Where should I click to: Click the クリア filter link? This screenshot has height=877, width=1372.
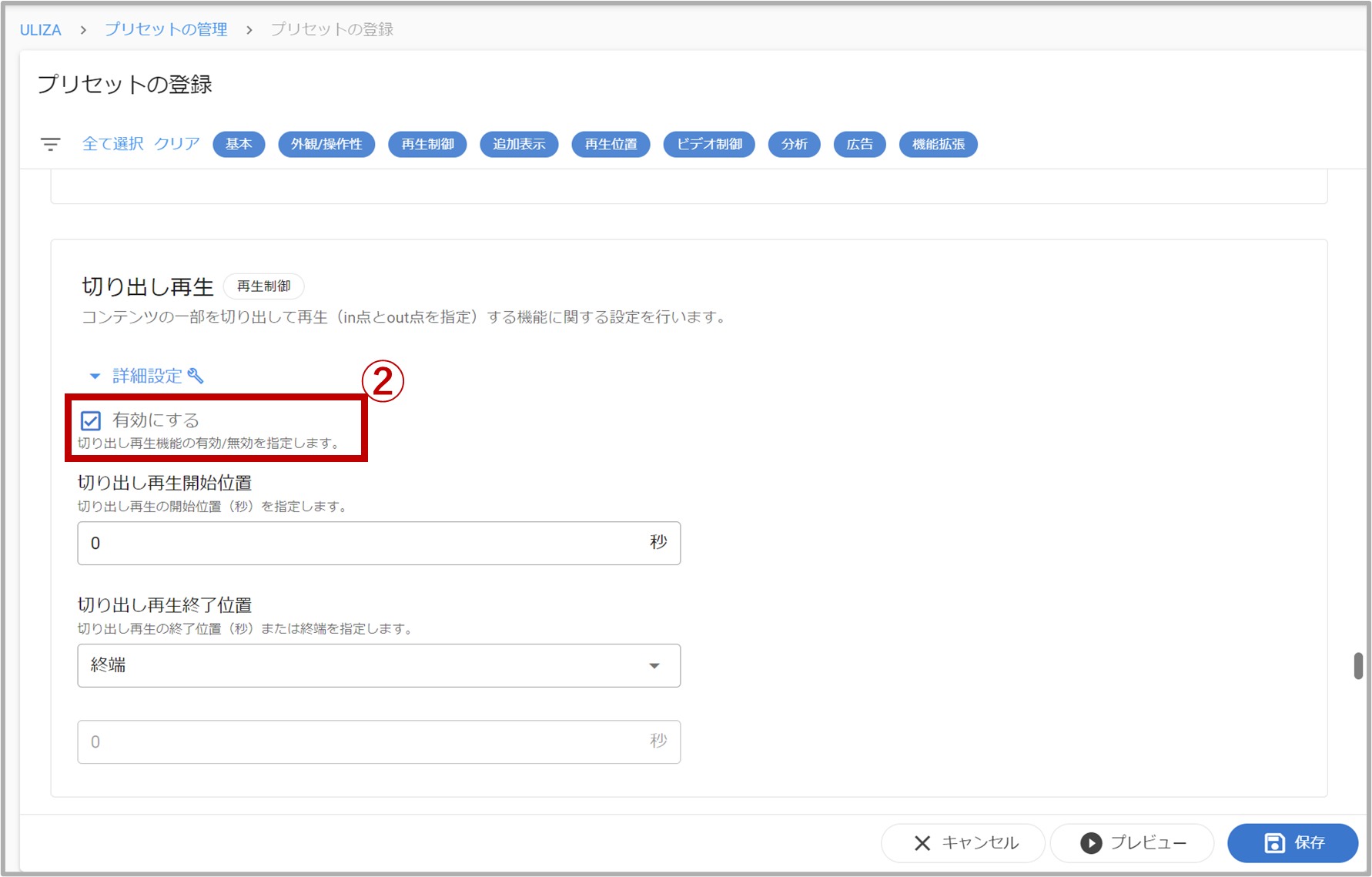[x=177, y=144]
